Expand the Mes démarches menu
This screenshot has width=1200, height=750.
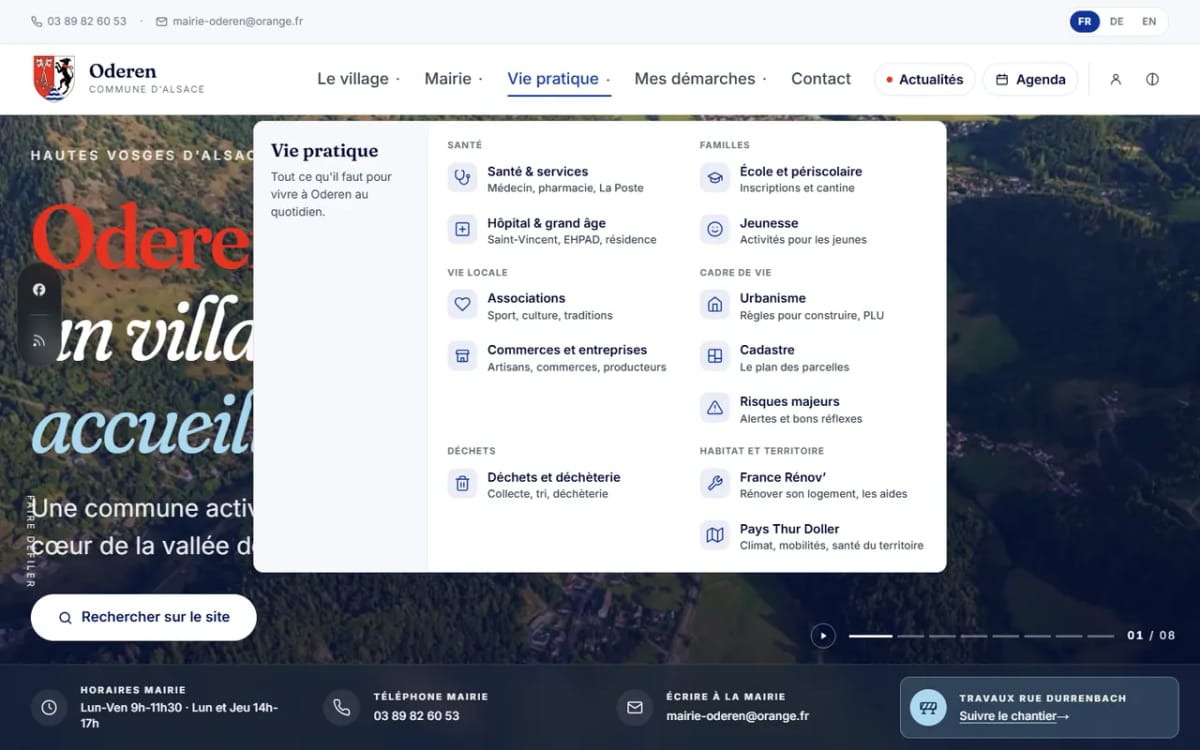[x=700, y=79]
